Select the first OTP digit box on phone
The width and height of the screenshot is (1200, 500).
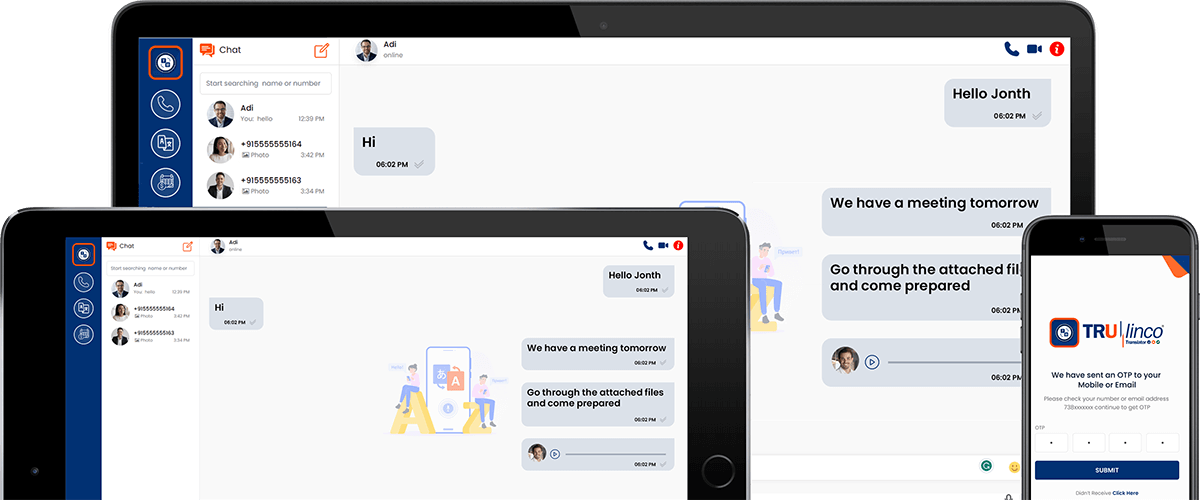1051,442
